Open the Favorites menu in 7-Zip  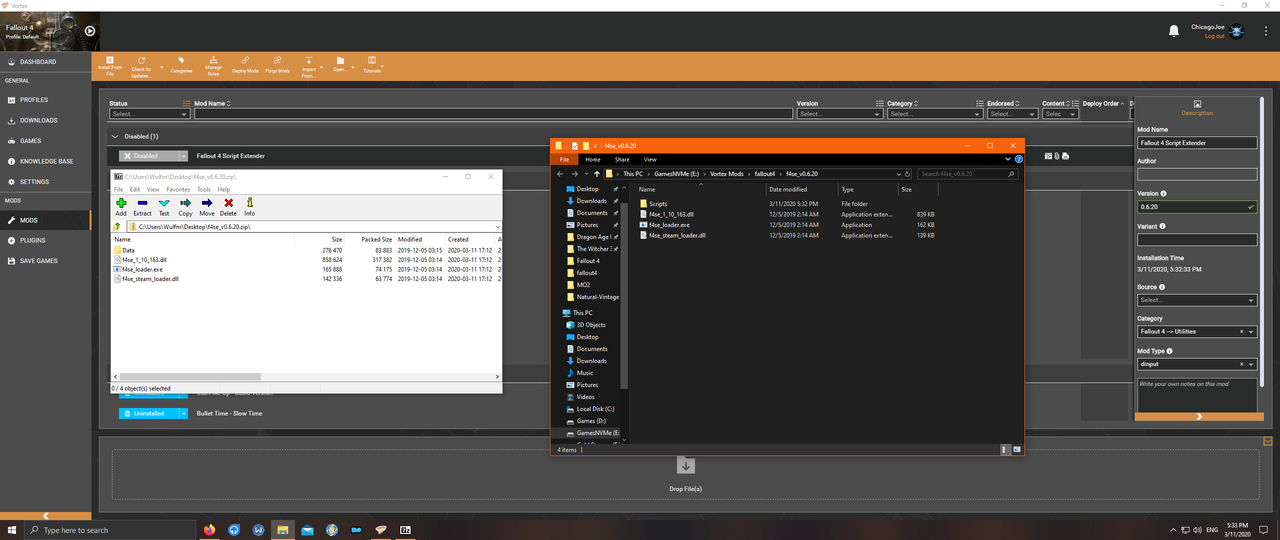pyautogui.click(x=178, y=189)
